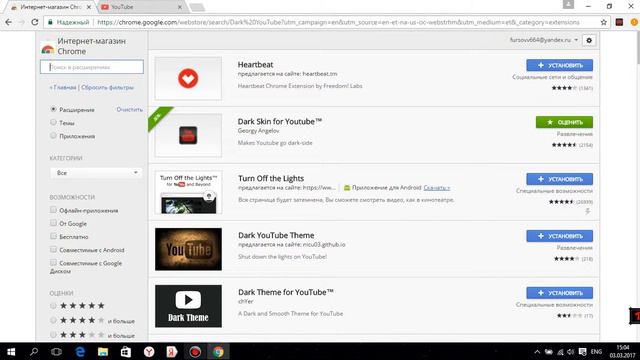Install the Dark YouTube Theme extension
Viewport: 640px width, 360px height.
[560, 236]
